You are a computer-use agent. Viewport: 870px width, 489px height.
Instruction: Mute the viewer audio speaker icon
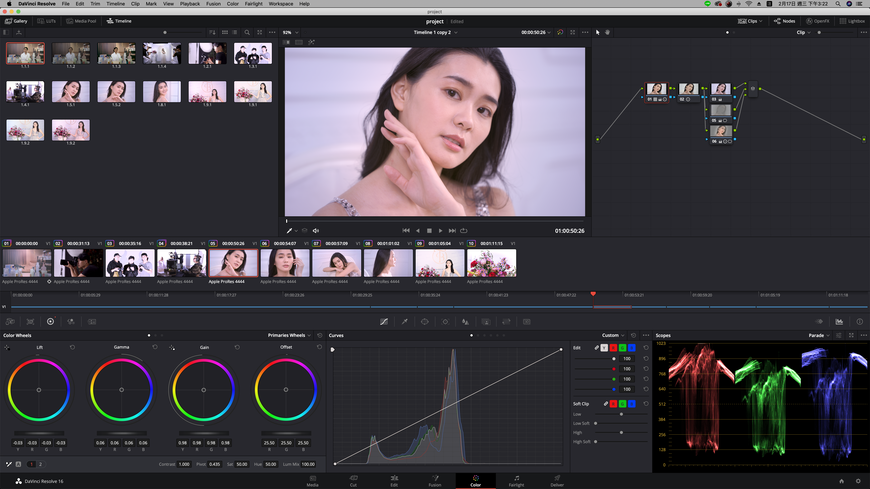click(x=316, y=231)
